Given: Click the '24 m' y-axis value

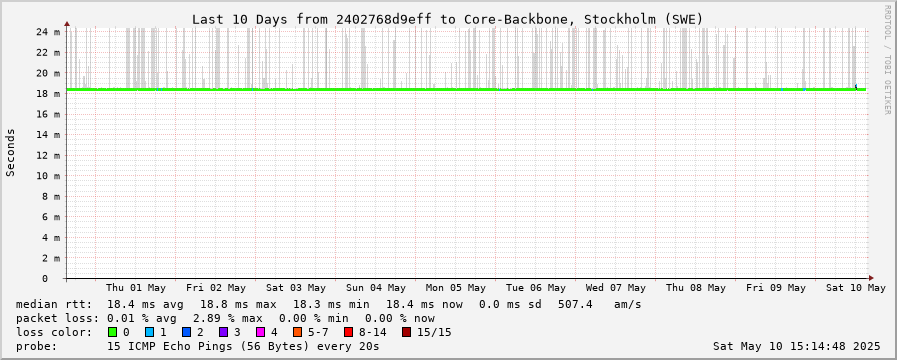Looking at the screenshot, I should 48,32.
